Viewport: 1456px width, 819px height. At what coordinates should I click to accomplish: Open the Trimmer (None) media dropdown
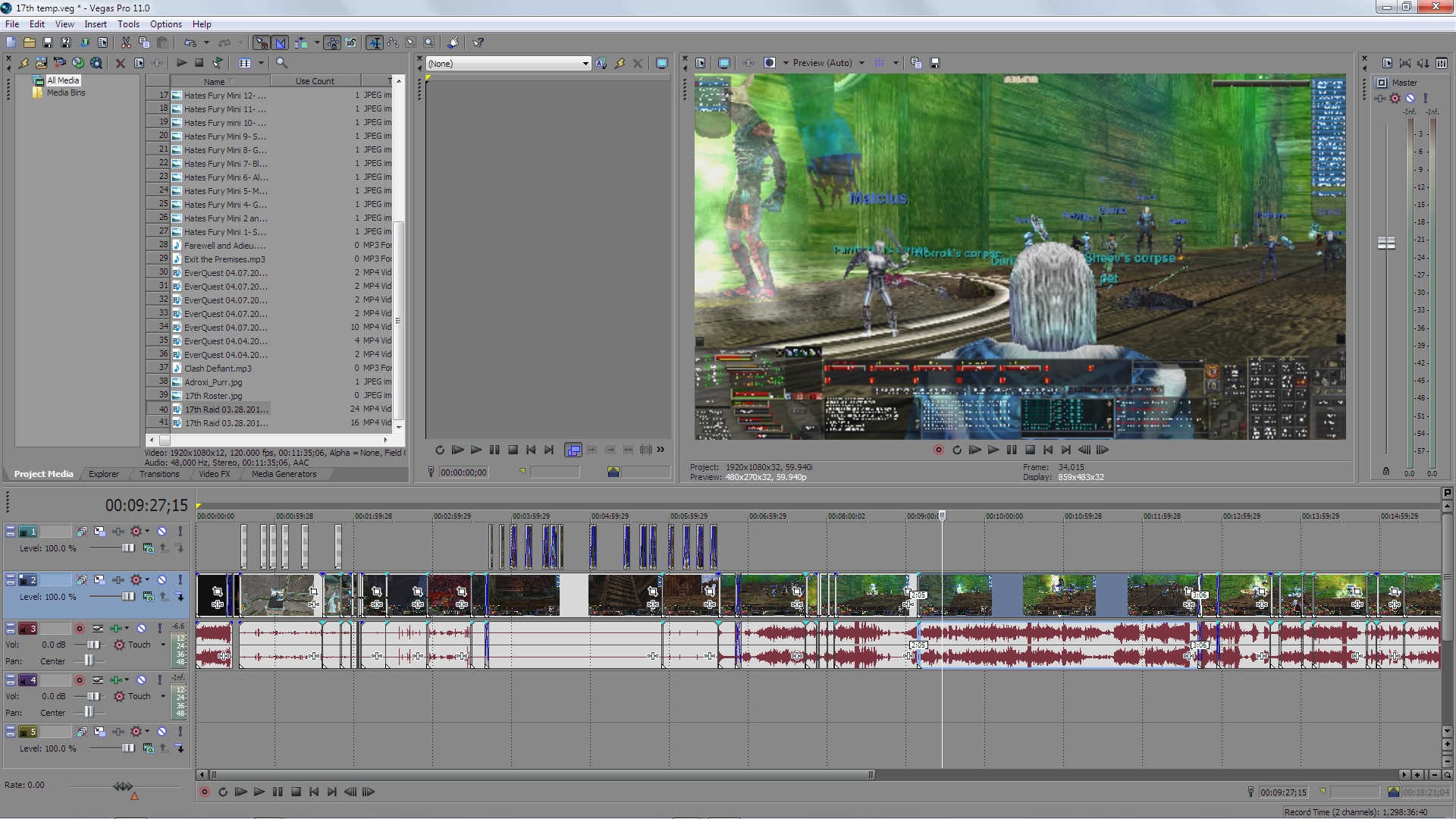click(585, 64)
